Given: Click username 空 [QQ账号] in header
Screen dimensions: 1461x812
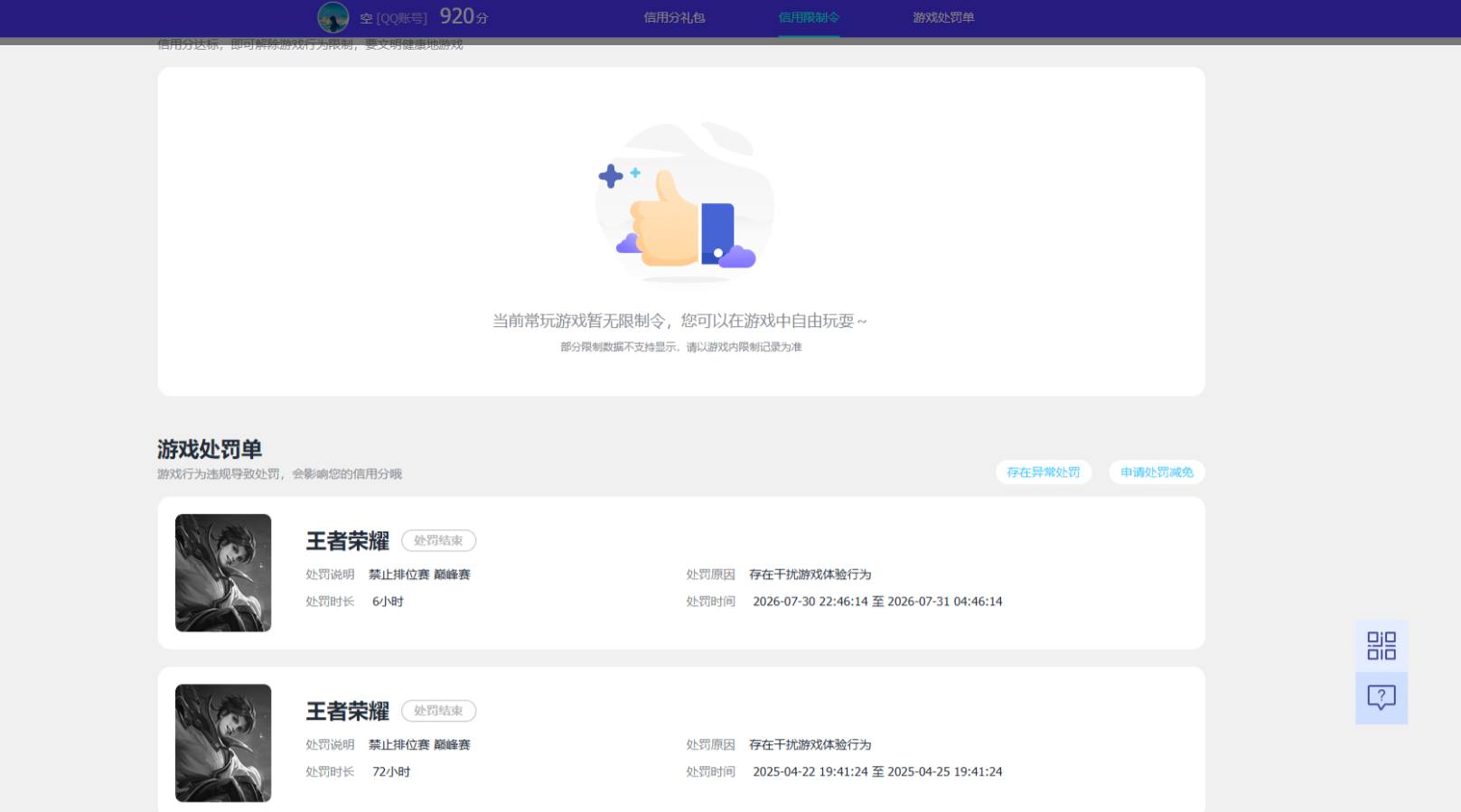Looking at the screenshot, I should [x=393, y=18].
